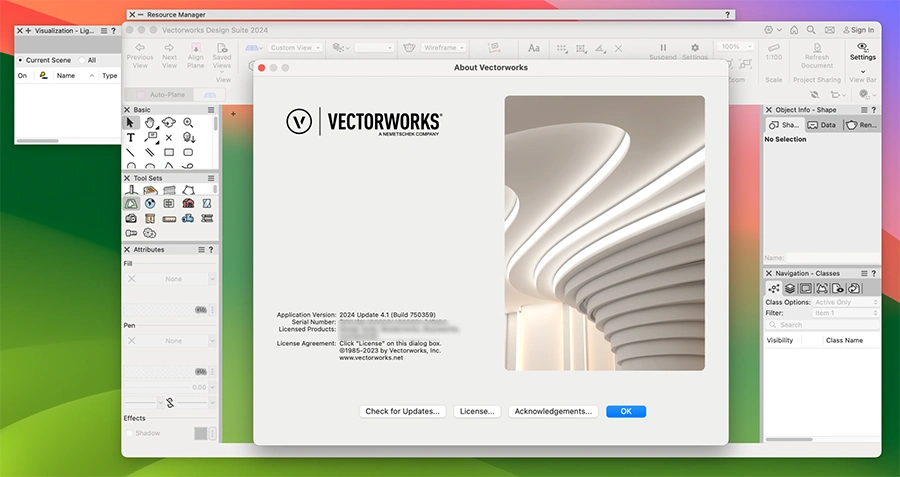900x477 pixels.
Task: Select the Selection arrow tool in Basic palette
Action: (131, 122)
